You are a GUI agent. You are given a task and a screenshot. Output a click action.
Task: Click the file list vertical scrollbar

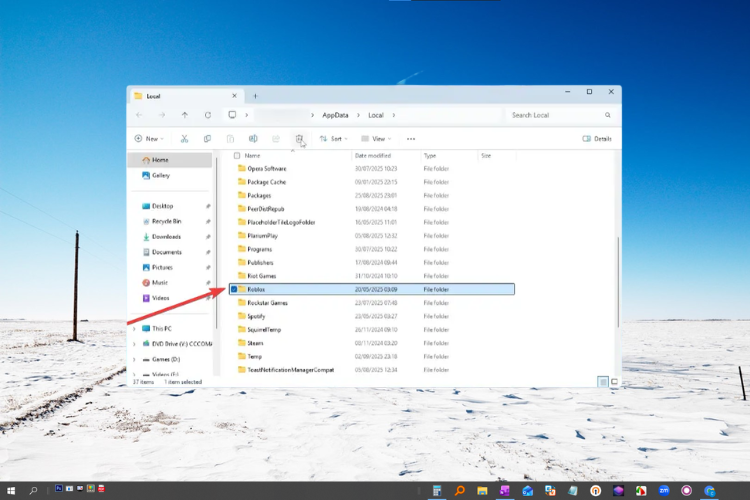coord(618,282)
